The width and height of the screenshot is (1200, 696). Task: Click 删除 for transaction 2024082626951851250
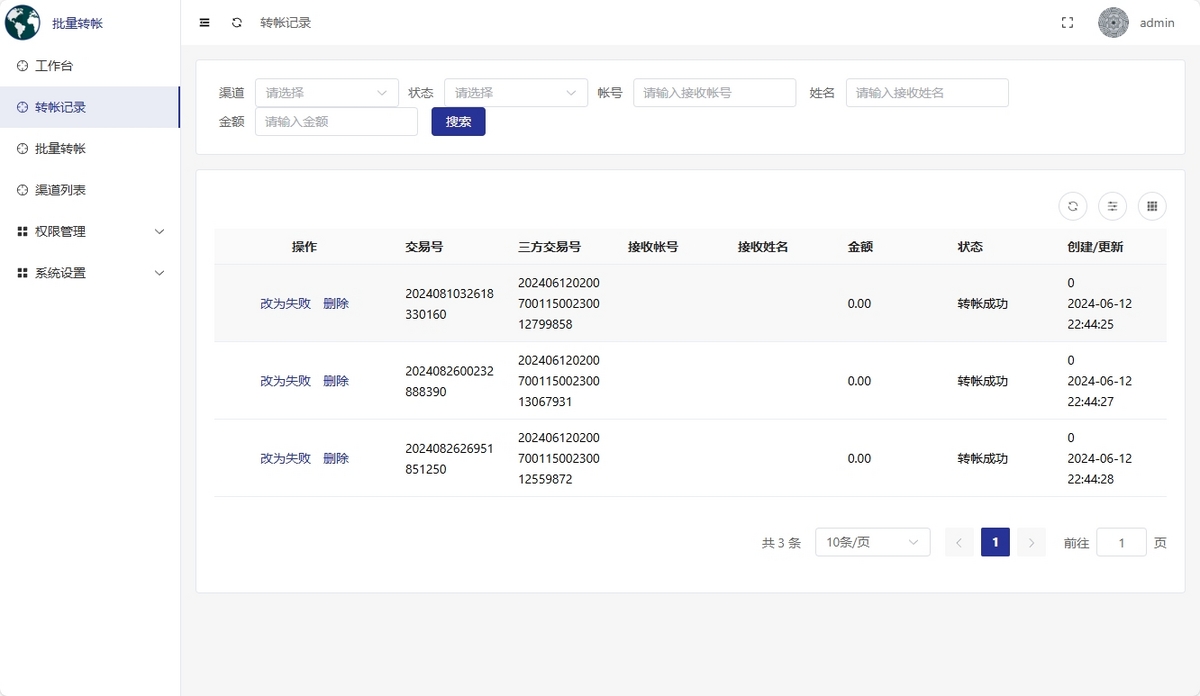point(336,458)
